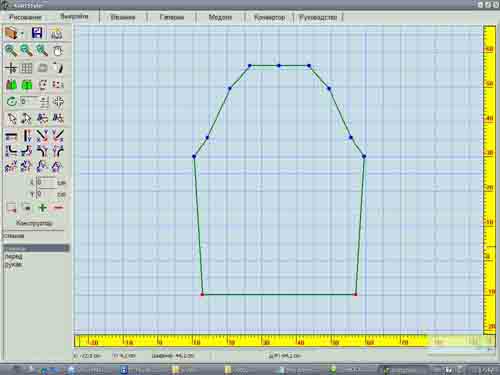Image resolution: width=500 pixels, height=375 pixels.
Task: Click the first green magnifier zoom icon
Action: (x=11, y=51)
